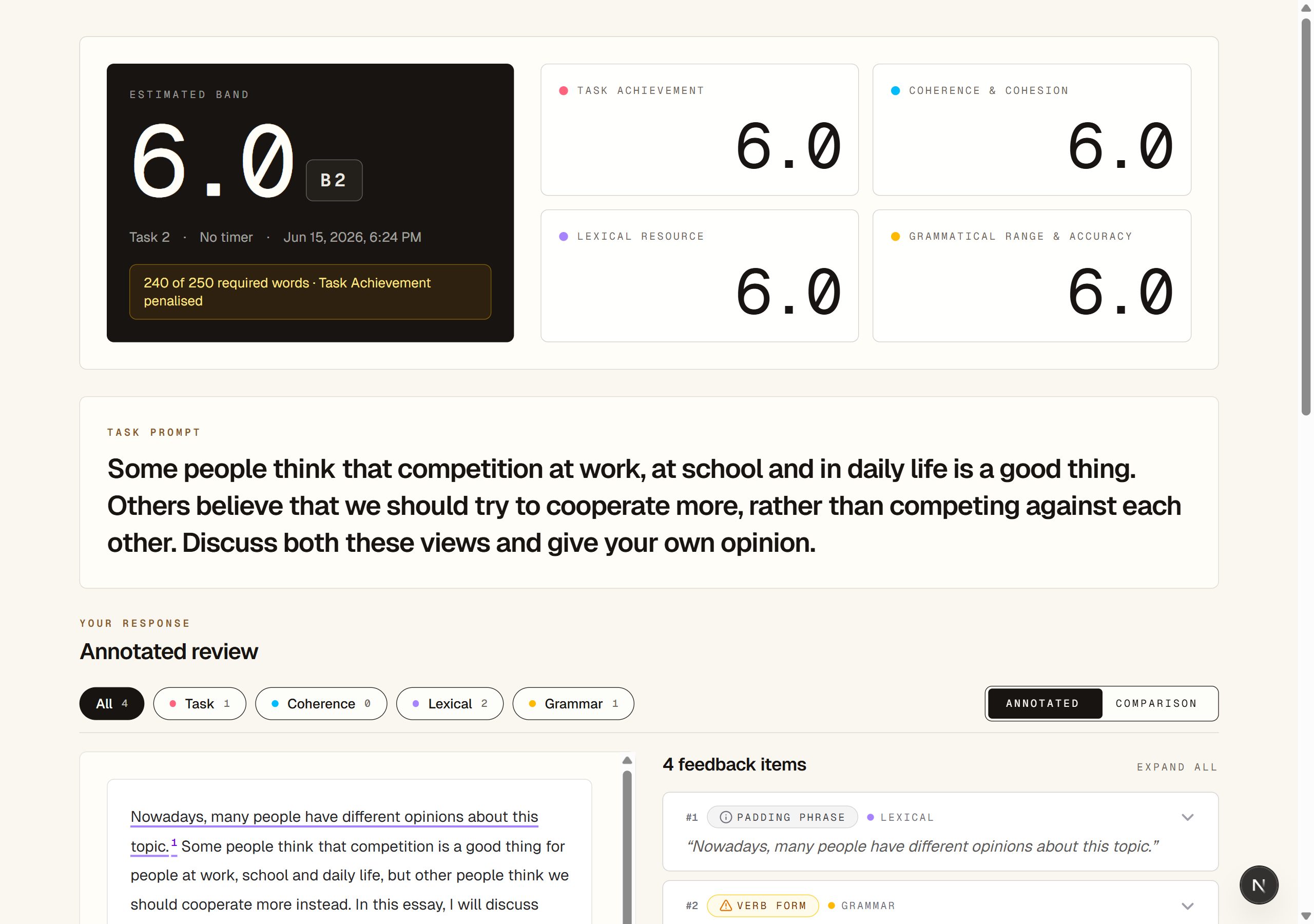Click the Padding Phrase tag
The height and width of the screenshot is (924, 1314).
[x=782, y=817]
